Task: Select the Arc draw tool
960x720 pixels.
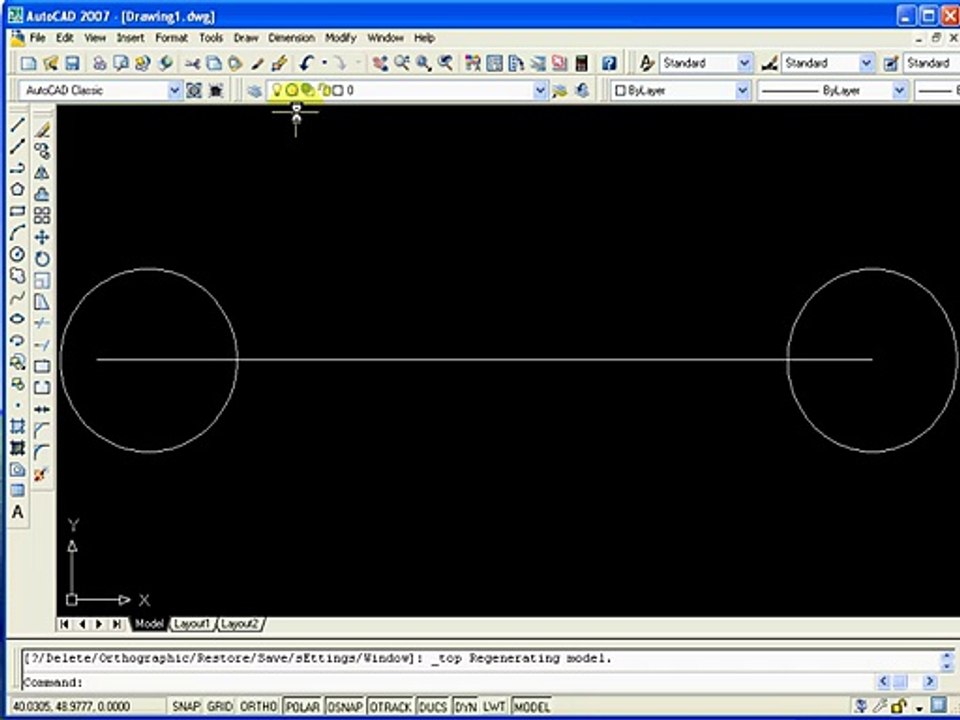Action: (18, 233)
